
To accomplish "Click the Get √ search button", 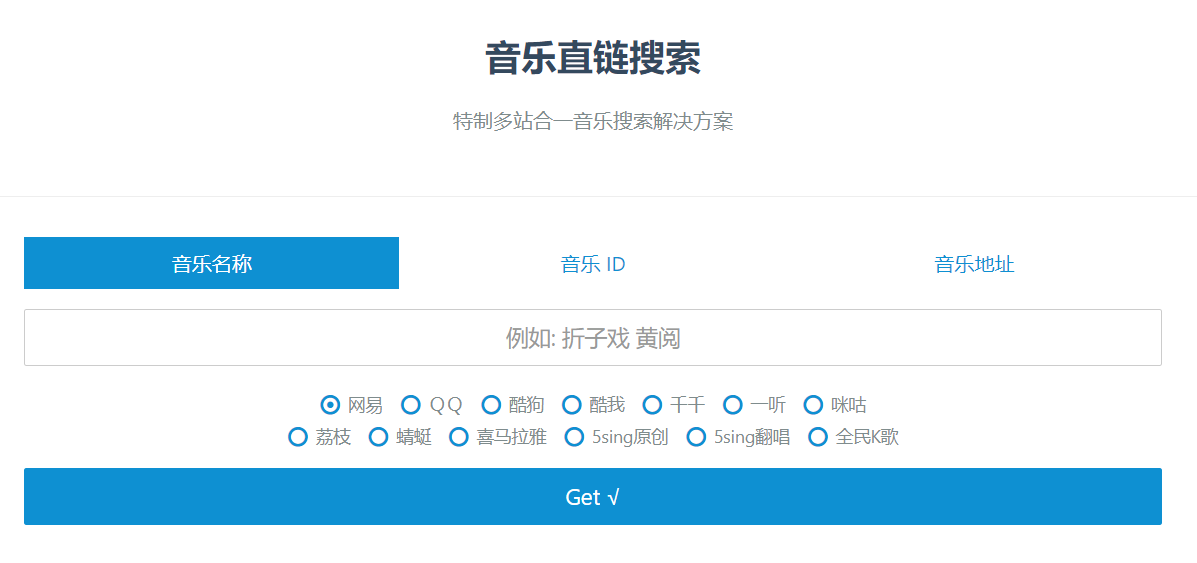I will pos(593,497).
